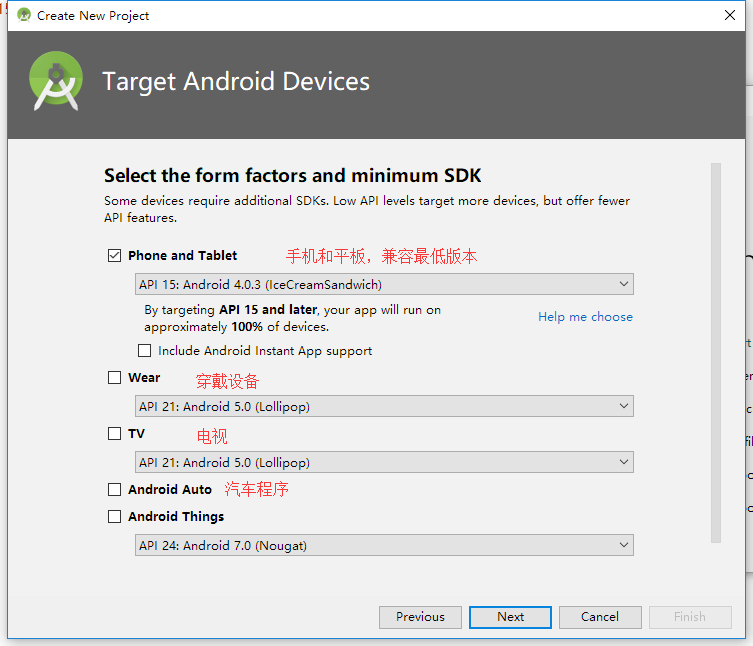Click the Android Studio logo in header
Image resolution: width=753 pixels, height=646 pixels.
pyautogui.click(x=56, y=81)
